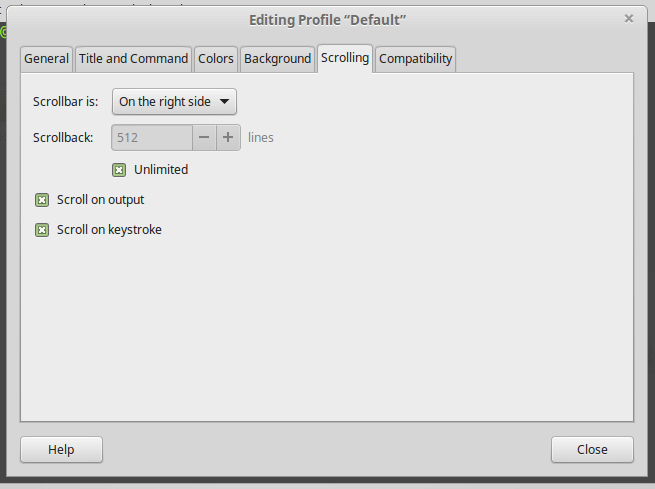The height and width of the screenshot is (489, 655).
Task: Click the "lines" unit label
Action: click(x=261, y=137)
